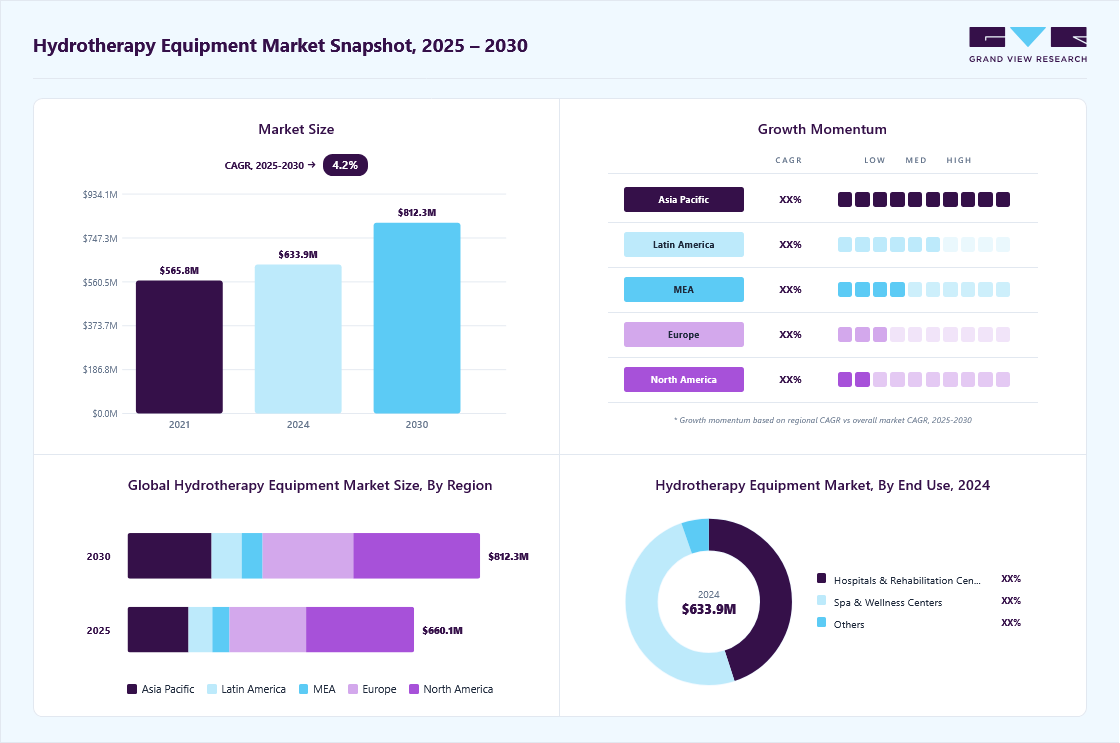
Task: Click the North America segment in 2030 bar
Action: click(x=416, y=556)
